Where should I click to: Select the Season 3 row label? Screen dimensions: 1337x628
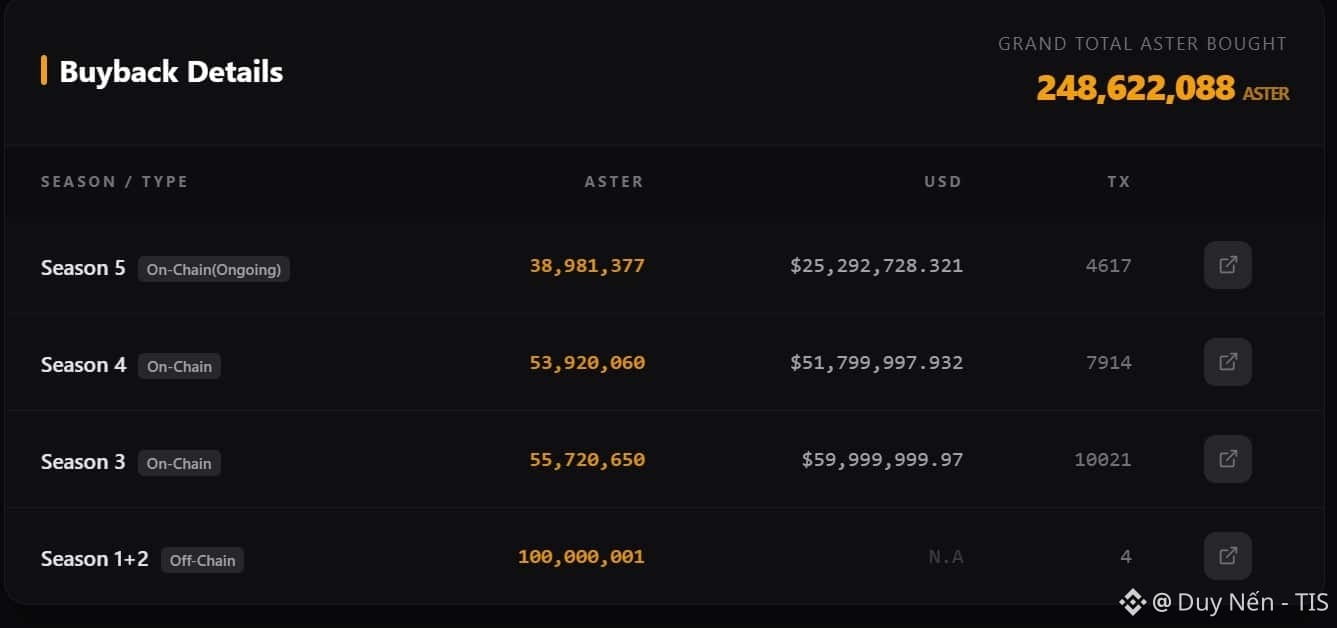83,462
